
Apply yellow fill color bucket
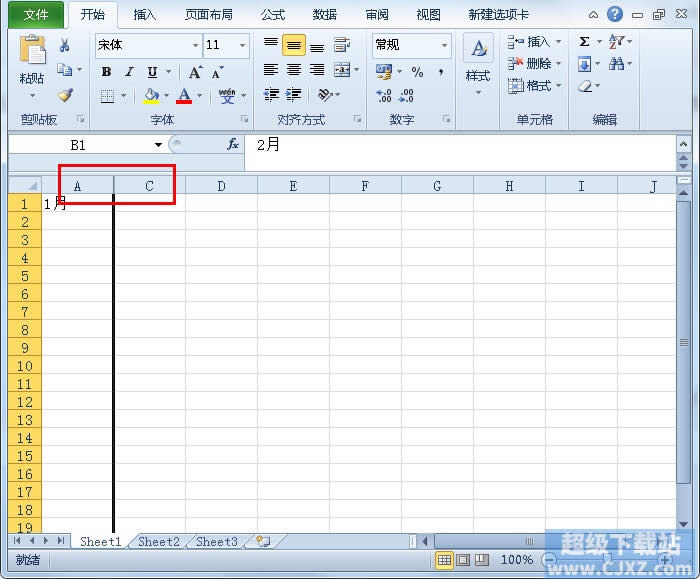click(152, 96)
